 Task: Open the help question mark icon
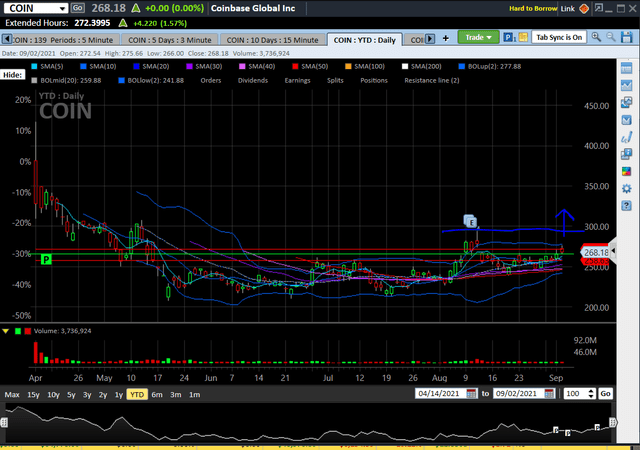tap(627, 206)
